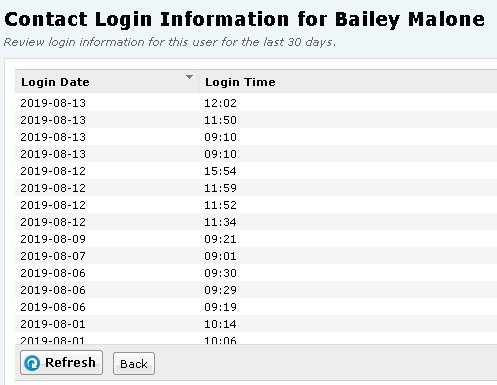Select login row with time 11:52

click(256, 205)
